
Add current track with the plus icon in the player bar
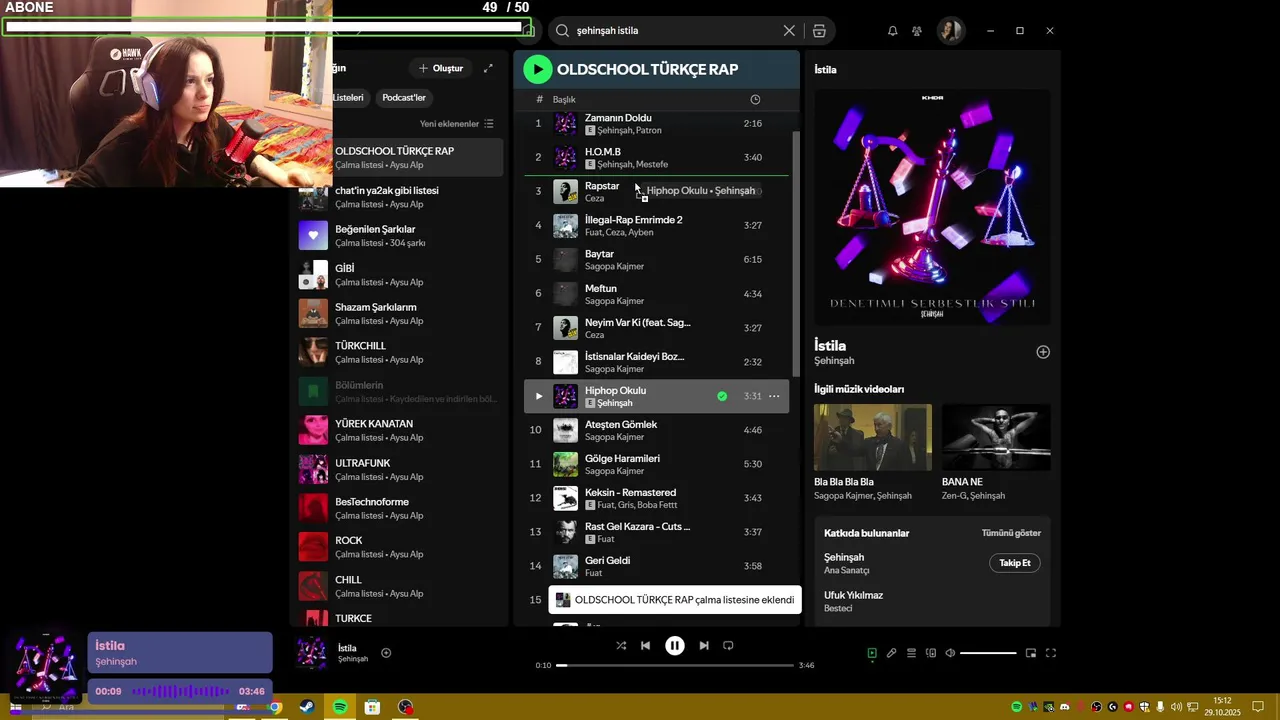pyautogui.click(x=386, y=653)
